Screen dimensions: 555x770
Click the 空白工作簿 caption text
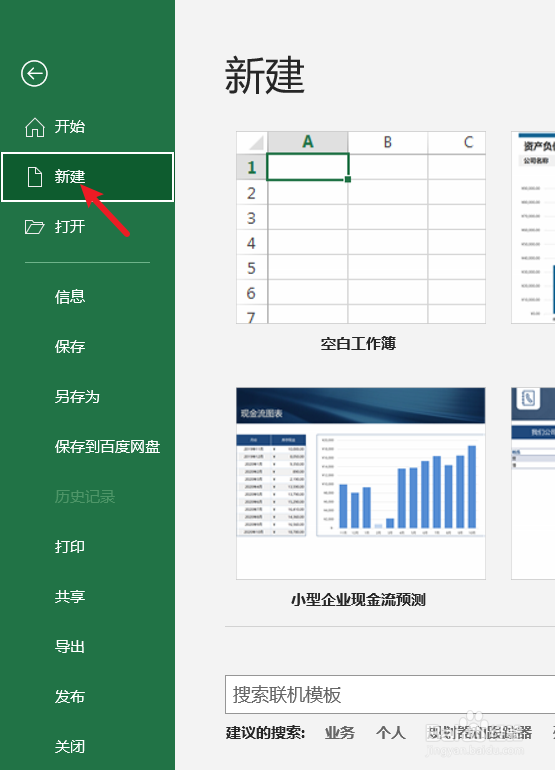click(x=359, y=343)
